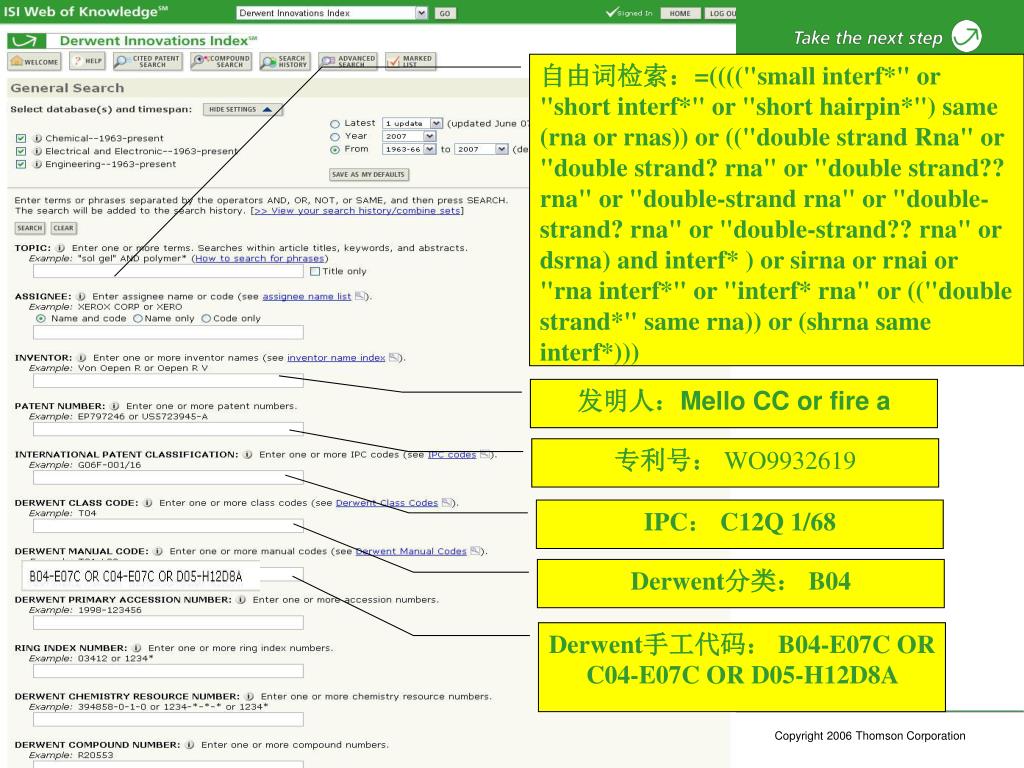Open info icon for International Patent Classification
Viewport: 1024px width, 768px height.
[x=248, y=455]
